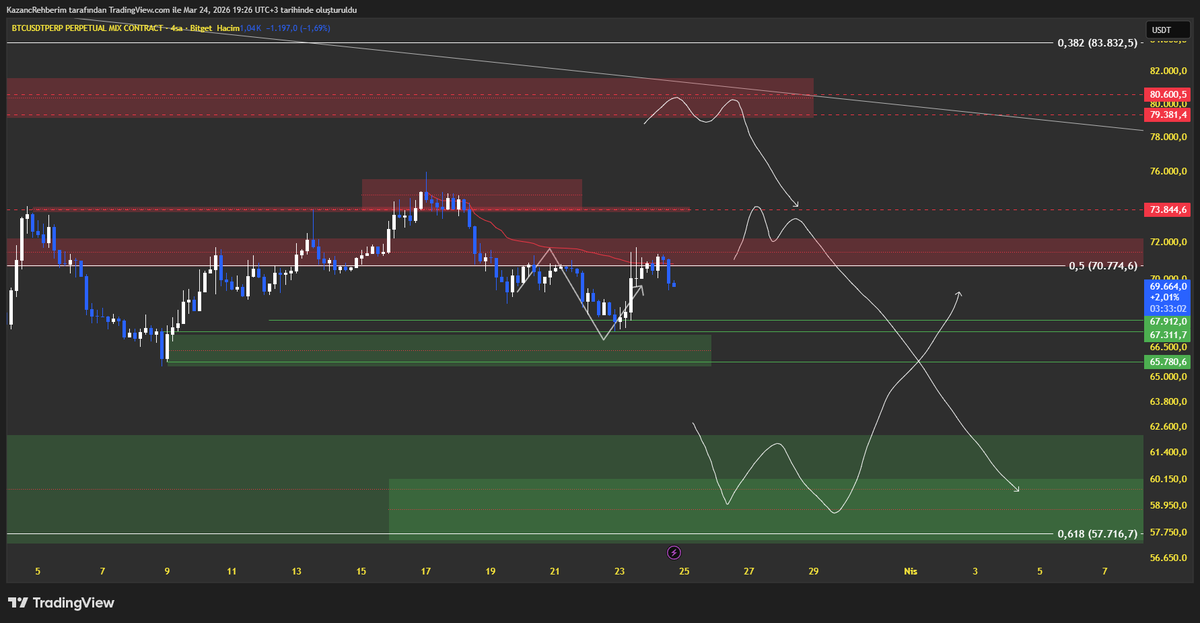Click the 82.000,0 price scale tick
Viewport: 1200px width, 623px height.
click(1168, 71)
